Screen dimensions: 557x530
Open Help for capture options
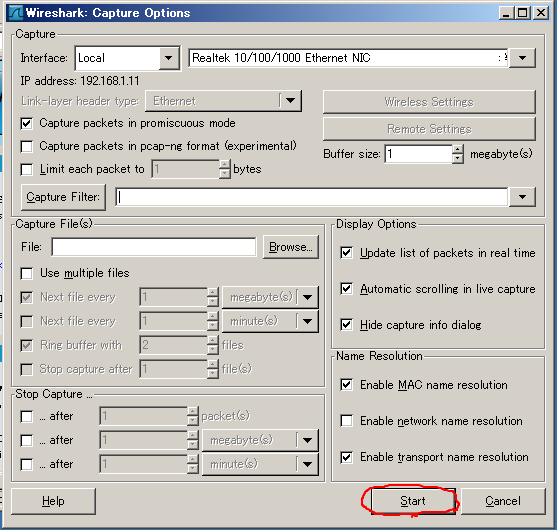point(53,501)
